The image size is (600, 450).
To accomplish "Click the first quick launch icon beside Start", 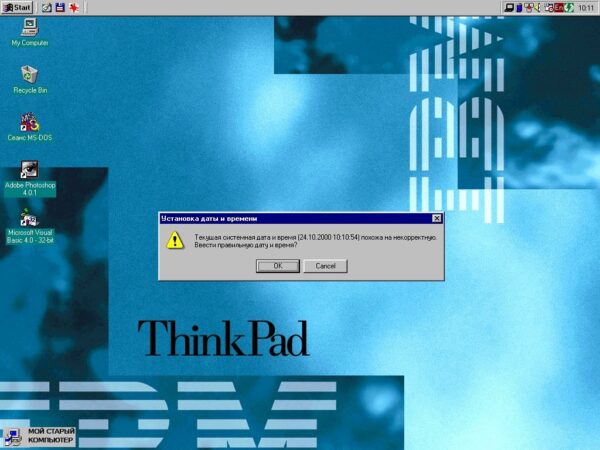I will pyautogui.click(x=46, y=7).
